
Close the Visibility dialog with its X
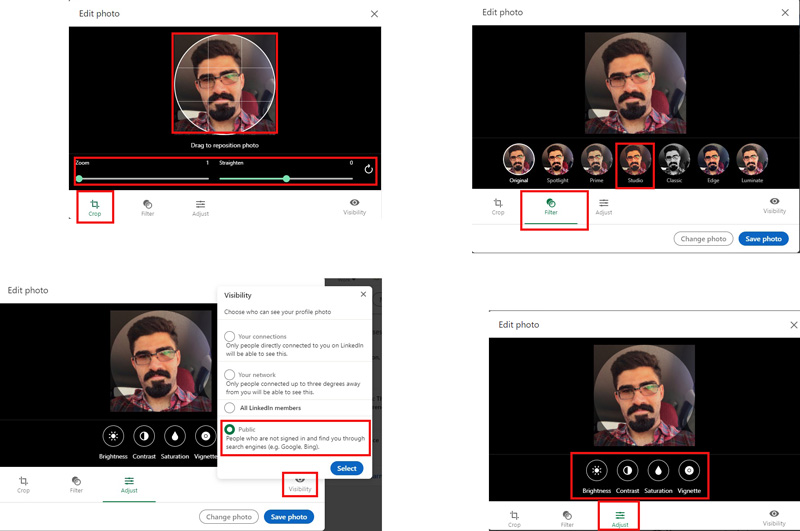[x=363, y=294]
